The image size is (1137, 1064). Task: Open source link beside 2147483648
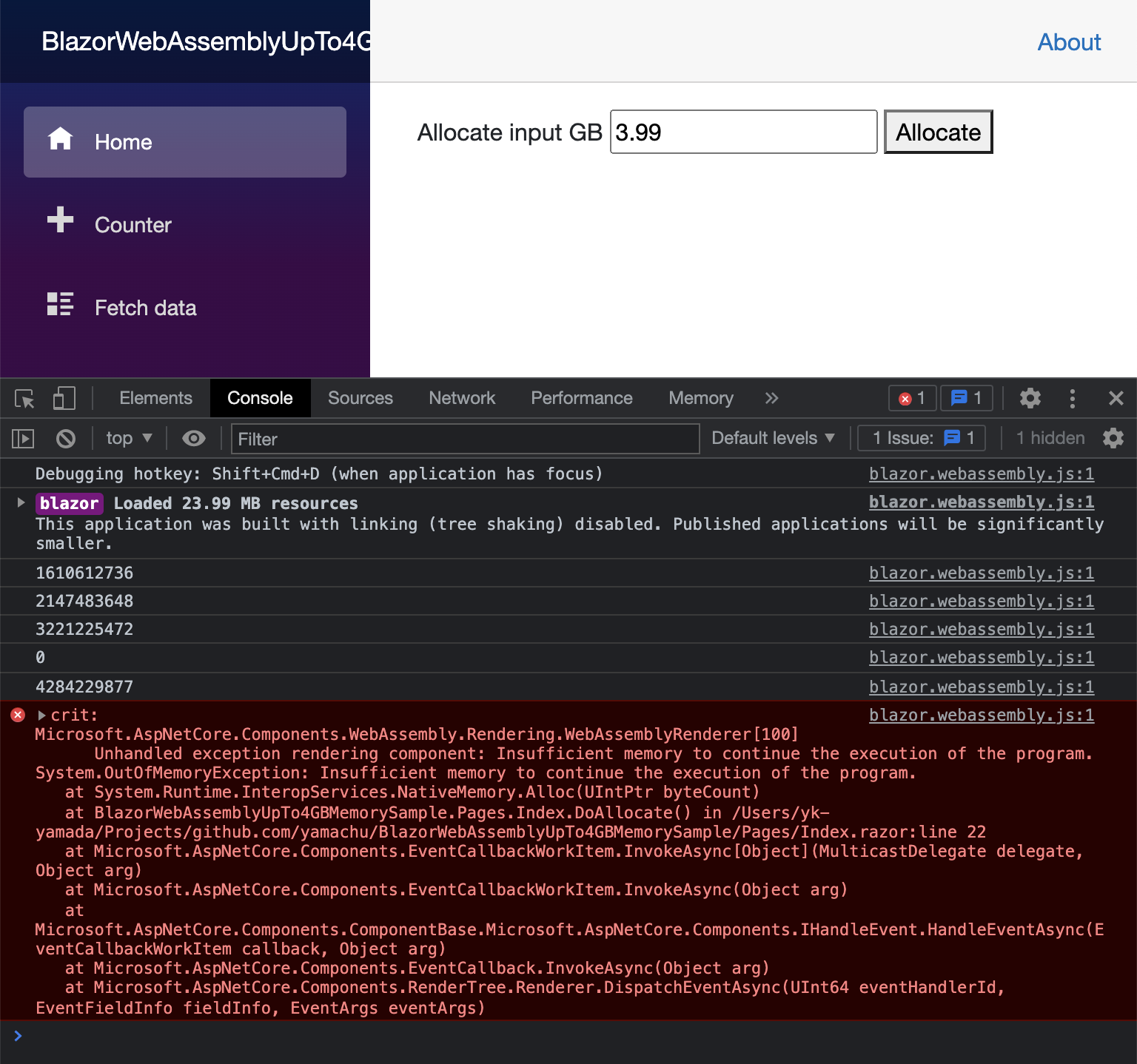(981, 601)
